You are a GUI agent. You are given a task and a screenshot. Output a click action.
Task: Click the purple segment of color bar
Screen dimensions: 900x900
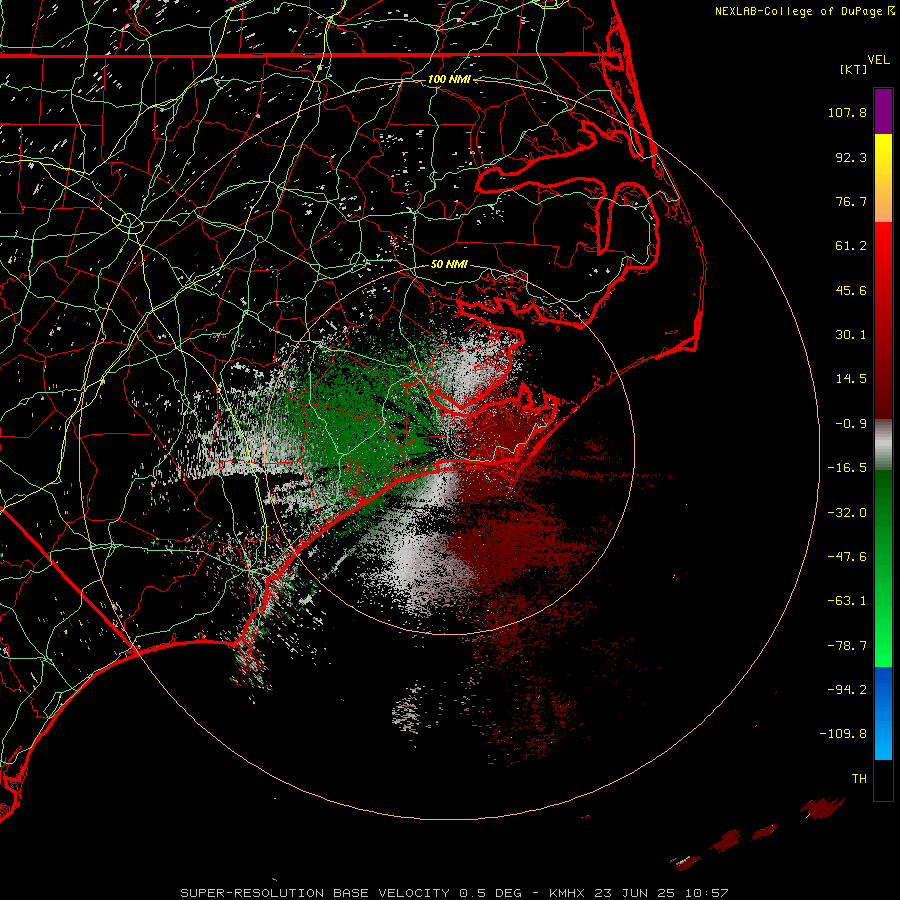tap(883, 111)
